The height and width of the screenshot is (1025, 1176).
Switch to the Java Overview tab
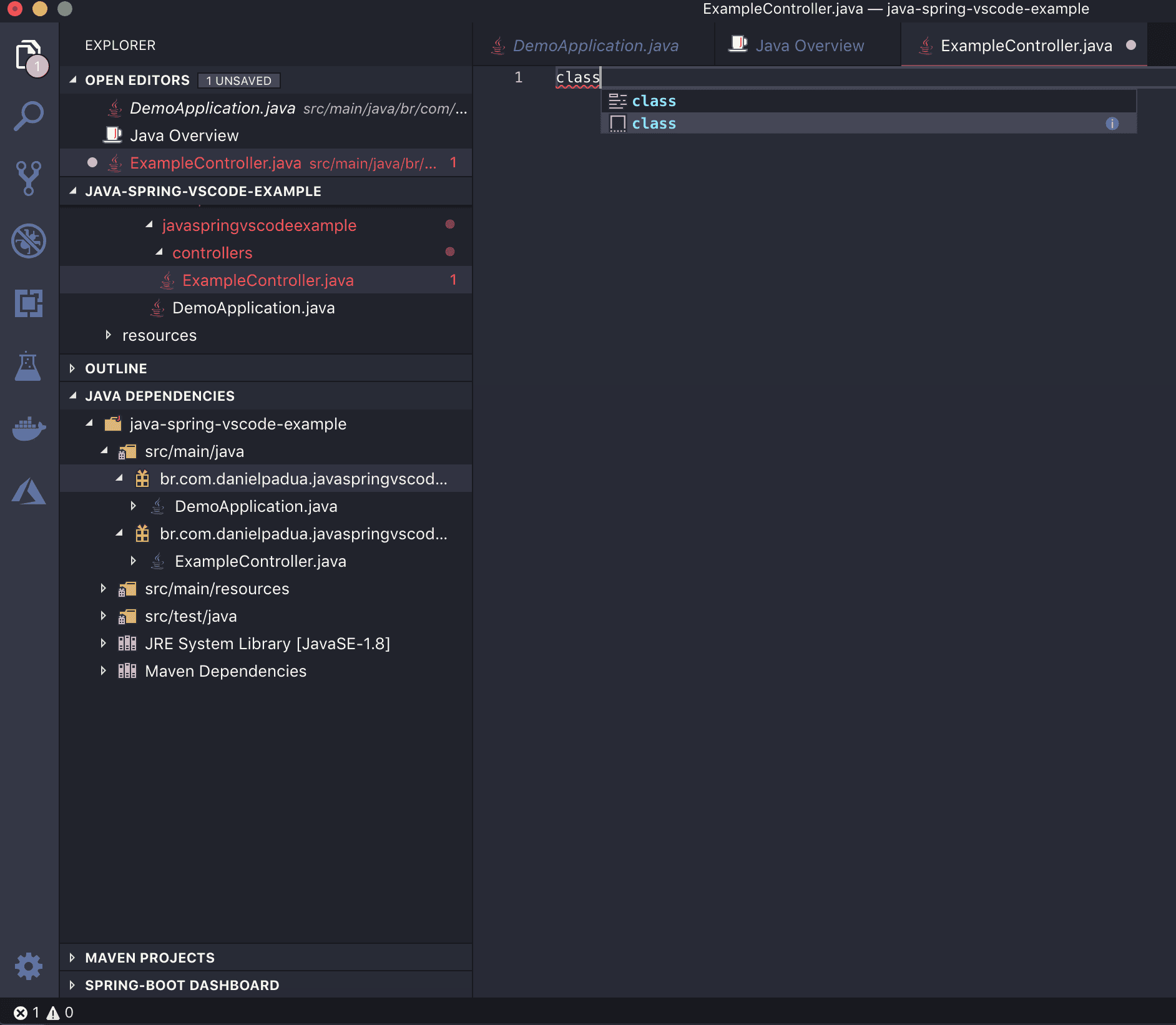[x=809, y=45]
